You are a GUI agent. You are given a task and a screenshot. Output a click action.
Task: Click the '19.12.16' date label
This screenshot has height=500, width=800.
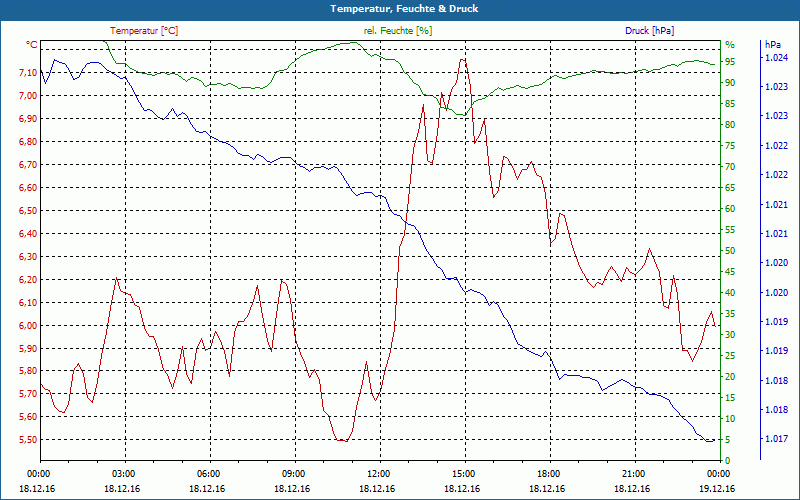[717, 488]
